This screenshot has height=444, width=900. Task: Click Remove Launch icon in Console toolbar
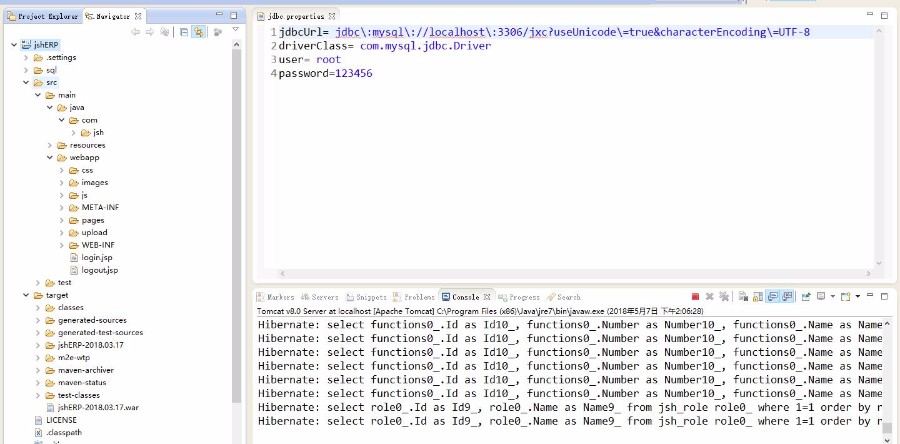(x=709, y=297)
